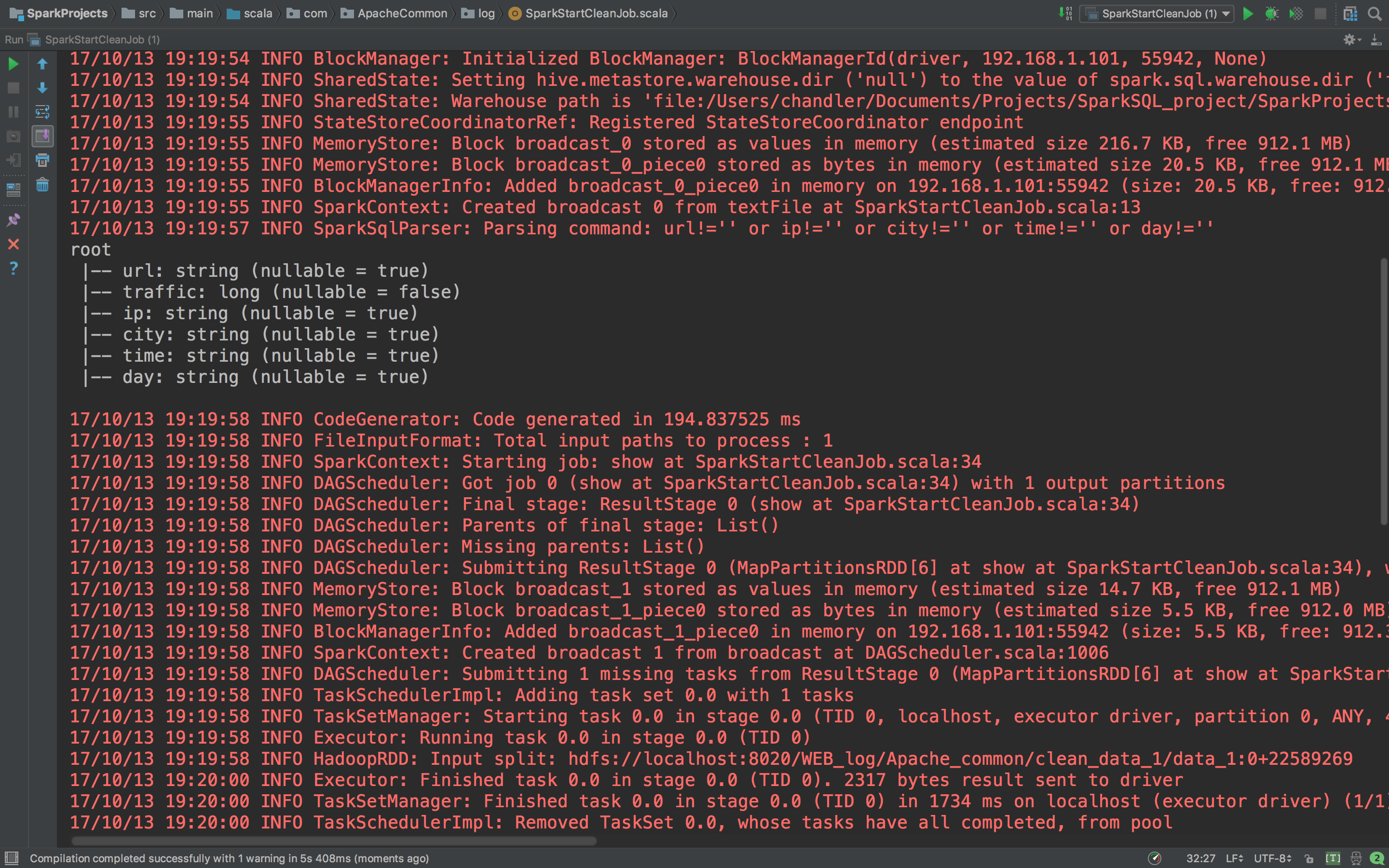This screenshot has height=868, width=1389.
Task: Toggle the read-only lock in status bar
Action: tap(1308, 858)
